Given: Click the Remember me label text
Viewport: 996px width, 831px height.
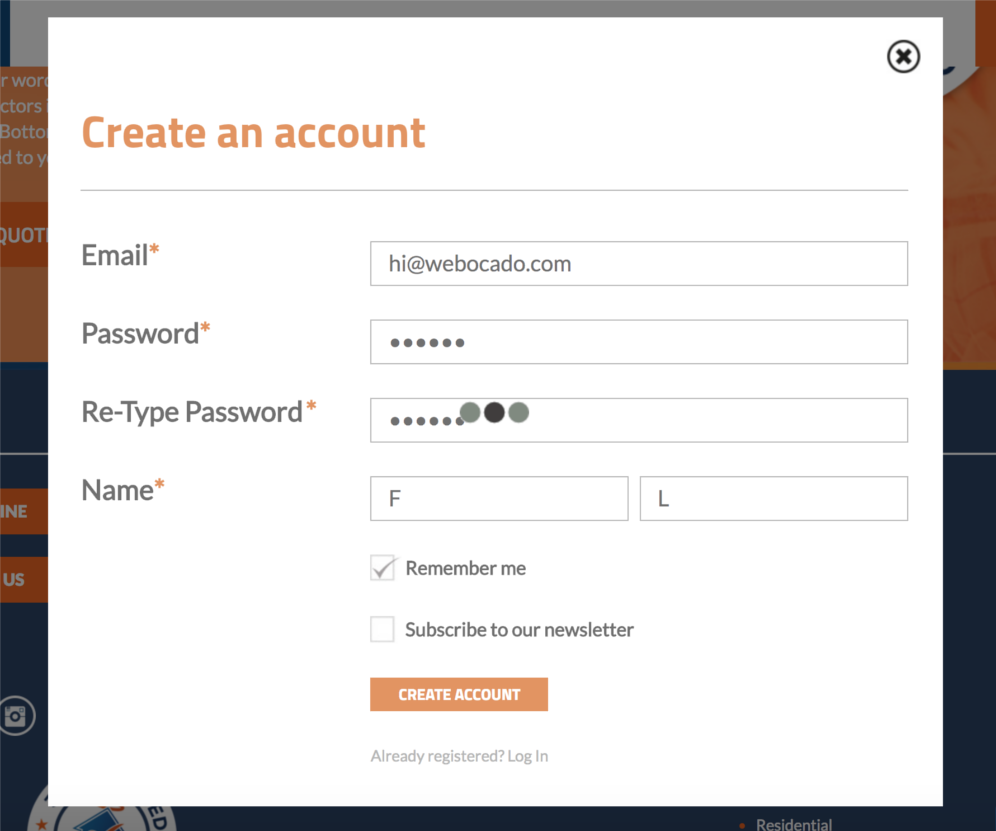Looking at the screenshot, I should coord(465,568).
